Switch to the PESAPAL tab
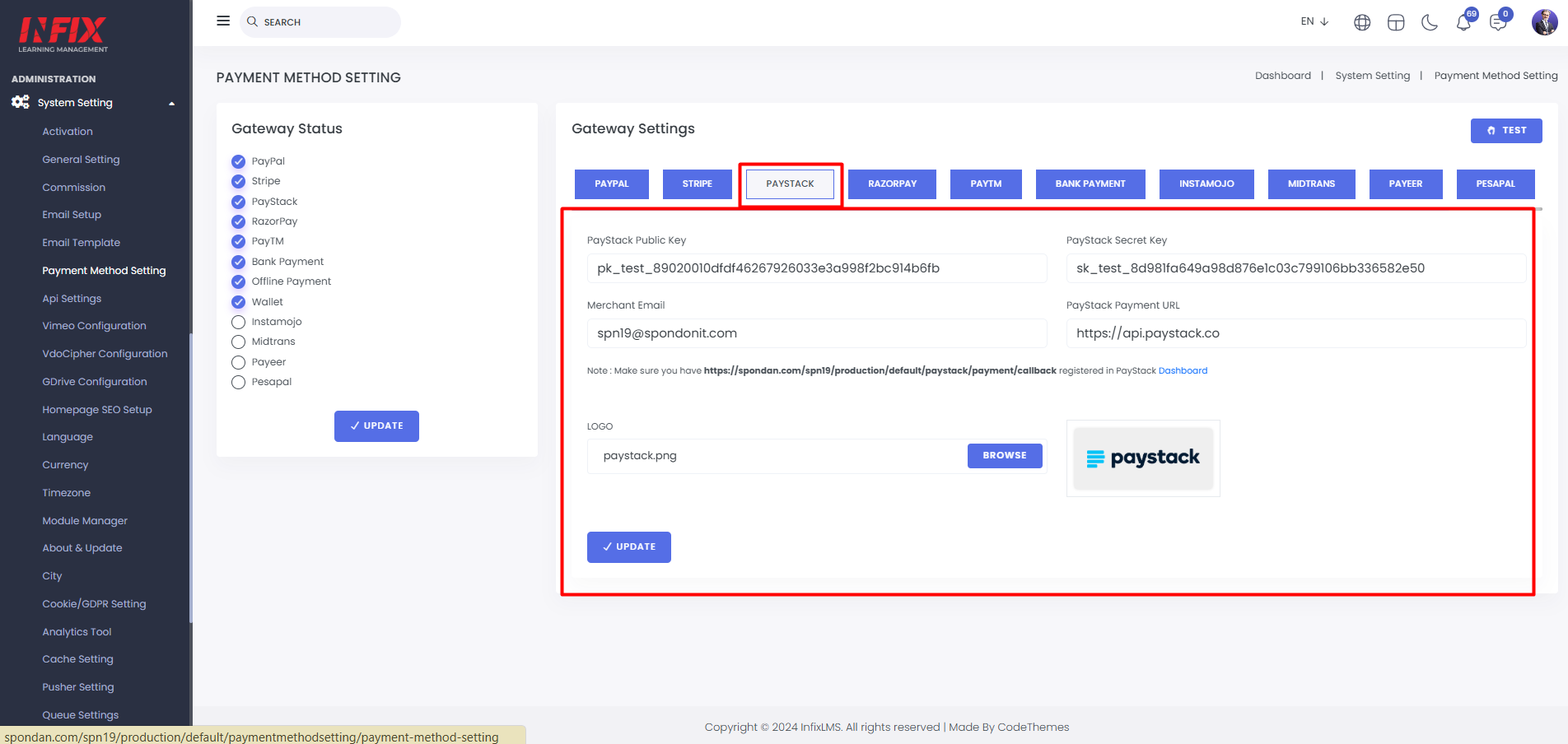The width and height of the screenshot is (1568, 744). click(1496, 184)
